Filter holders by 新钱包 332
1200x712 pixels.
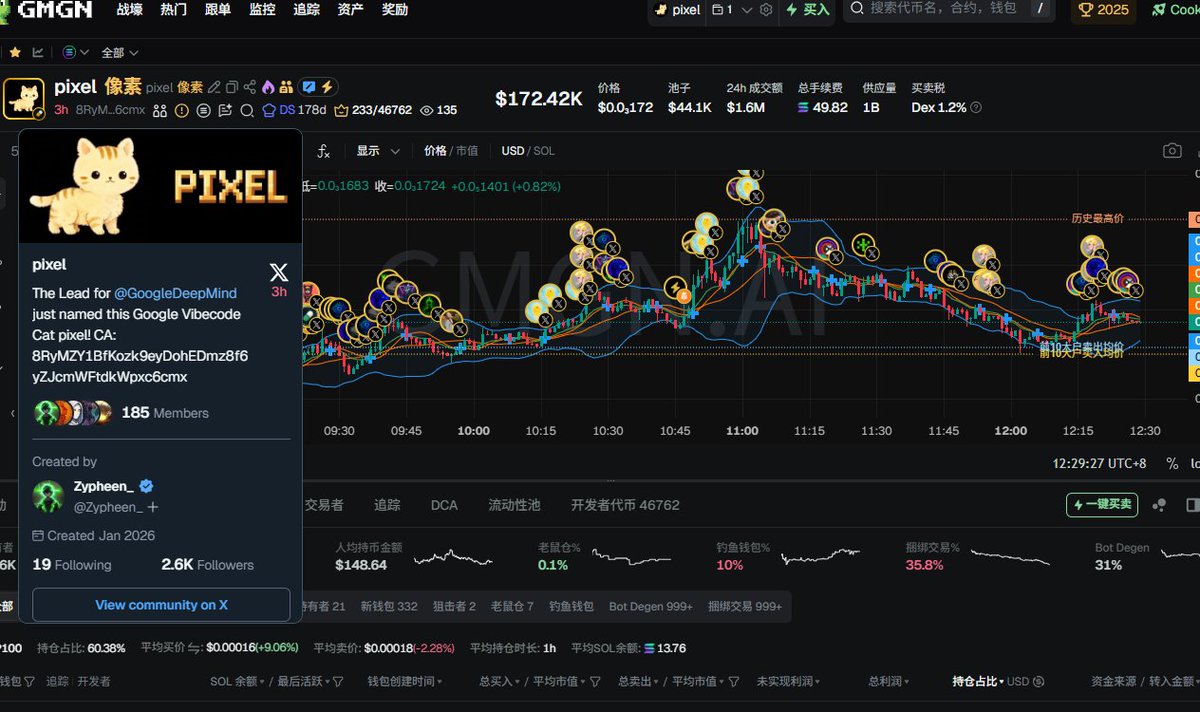389,606
